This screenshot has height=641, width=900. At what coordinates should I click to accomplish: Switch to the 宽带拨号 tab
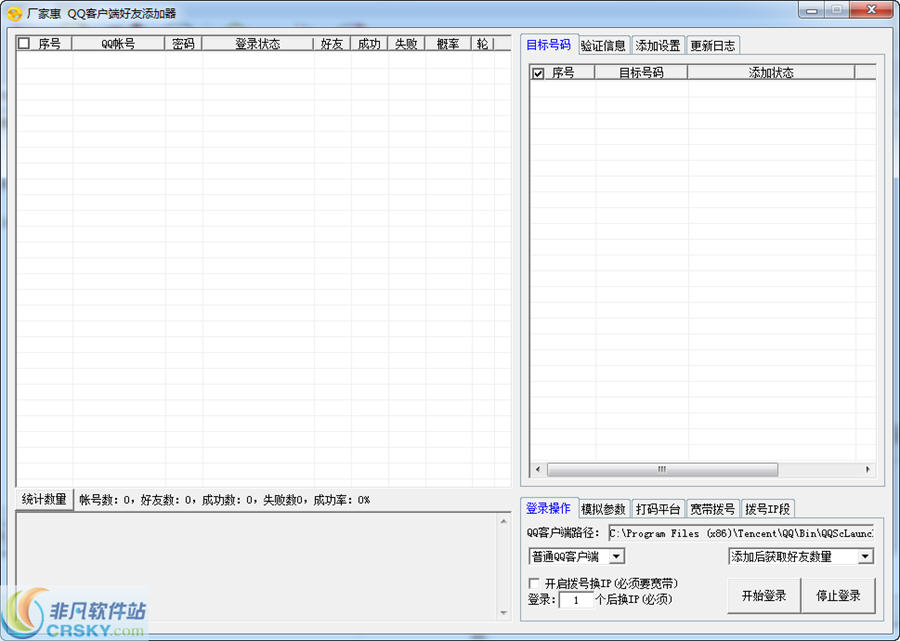click(712, 509)
